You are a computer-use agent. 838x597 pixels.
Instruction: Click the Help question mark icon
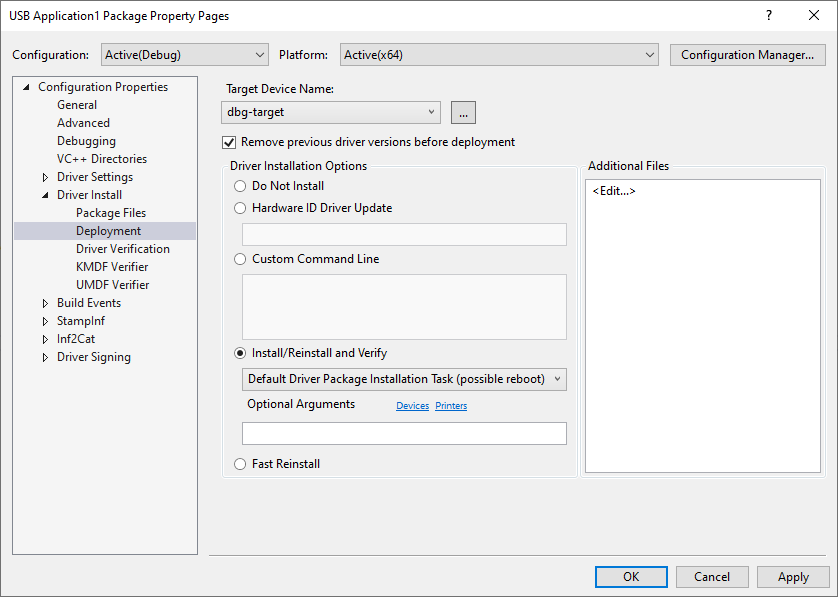click(x=767, y=15)
